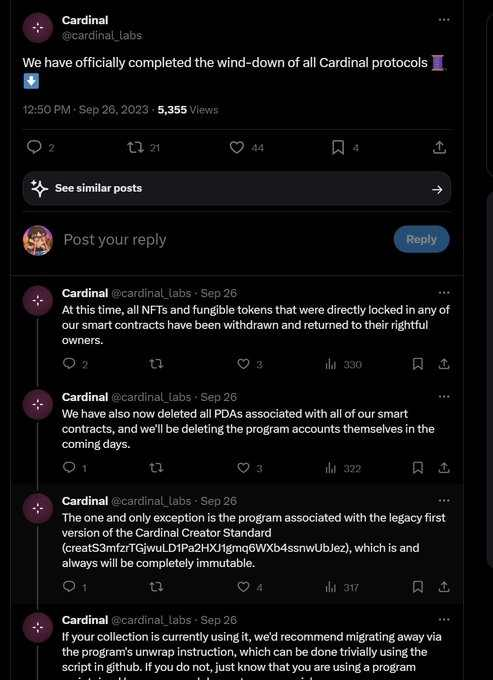Bookmark the reply about deleted PDAs
Screen dimensions: 493x680
(x=418, y=468)
